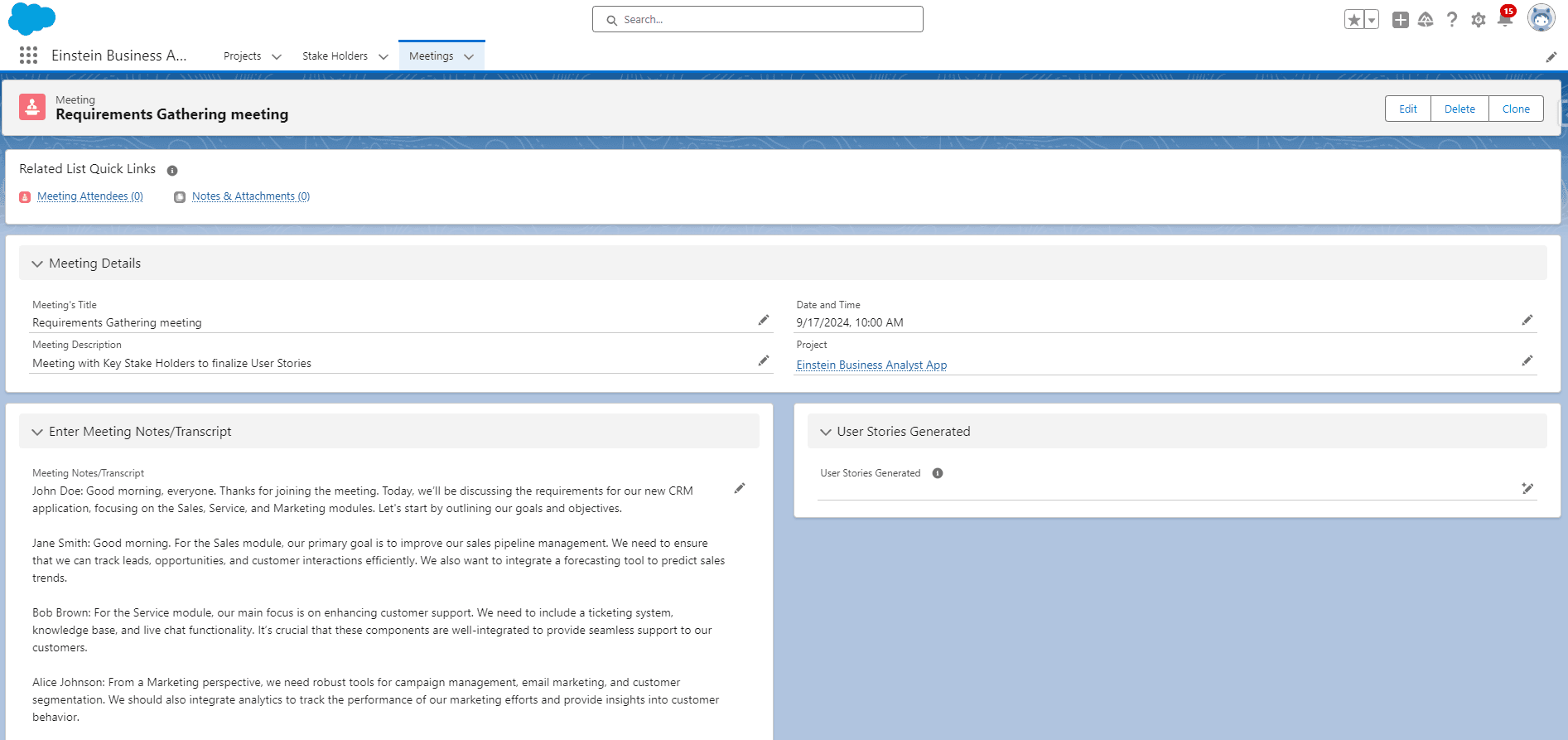Image resolution: width=1568 pixels, height=740 pixels.
Task: Click the navigation bar edit pencil
Action: (x=1551, y=57)
